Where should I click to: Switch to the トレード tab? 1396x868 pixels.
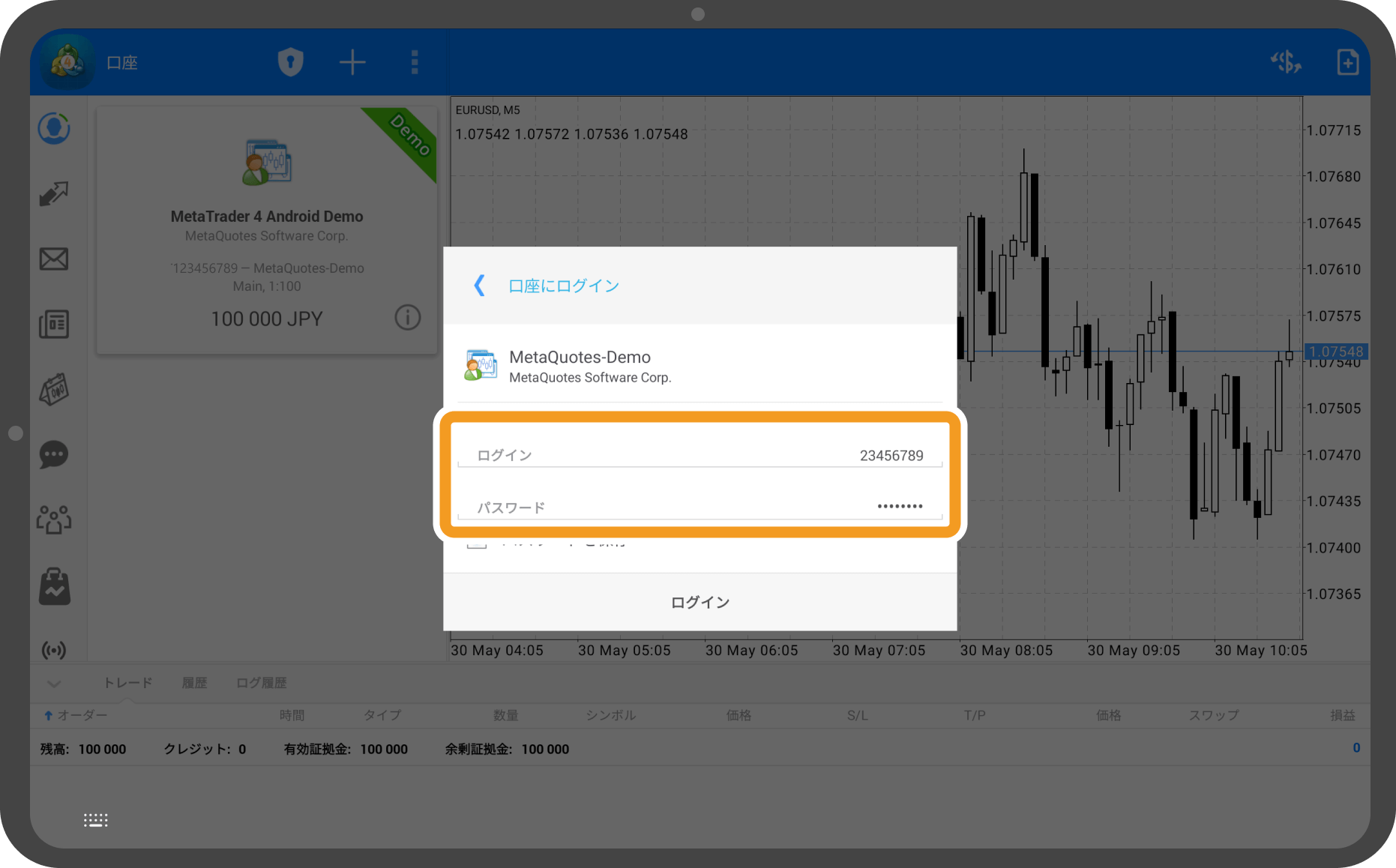pos(127,683)
